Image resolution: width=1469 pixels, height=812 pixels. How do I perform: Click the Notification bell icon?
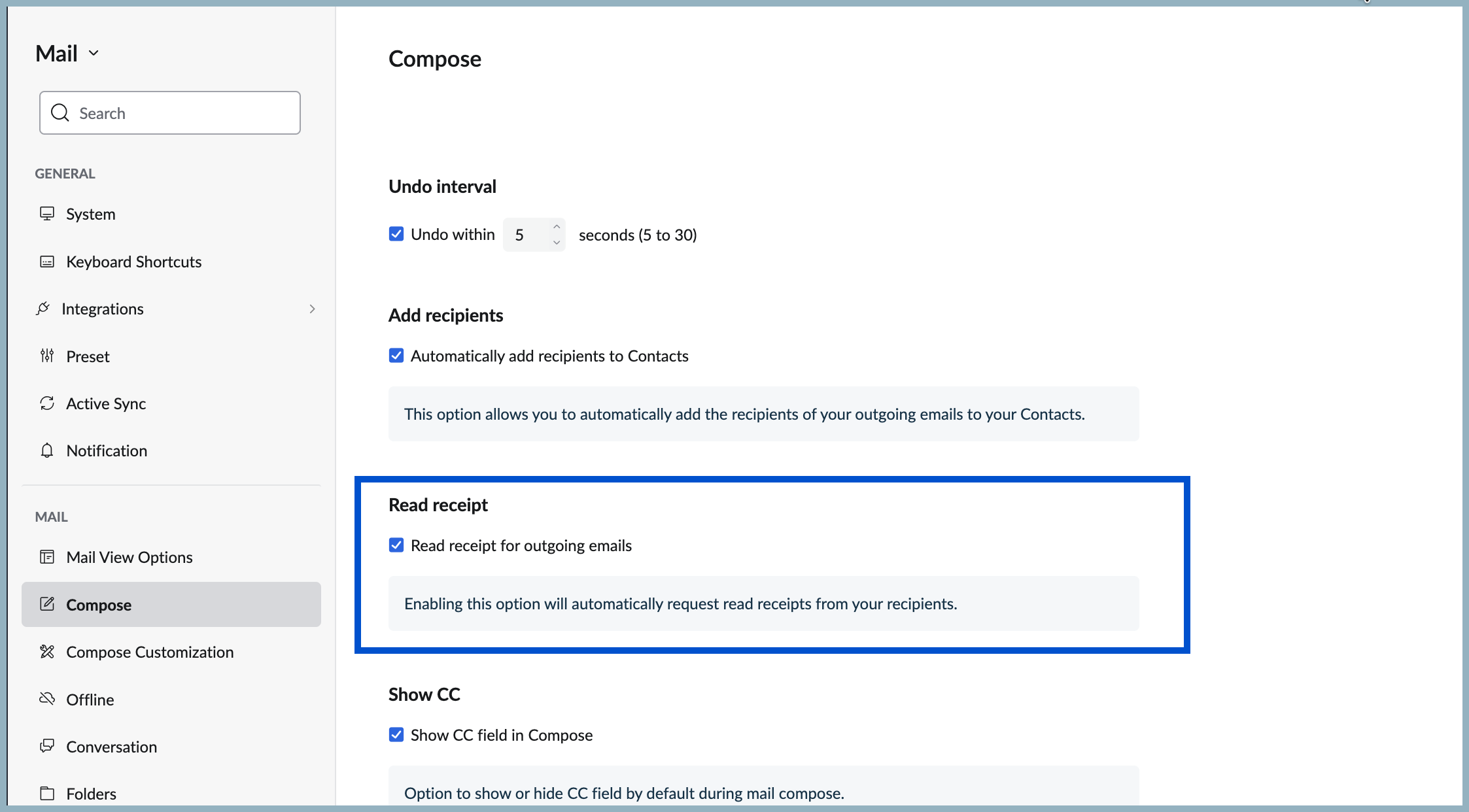tap(47, 450)
